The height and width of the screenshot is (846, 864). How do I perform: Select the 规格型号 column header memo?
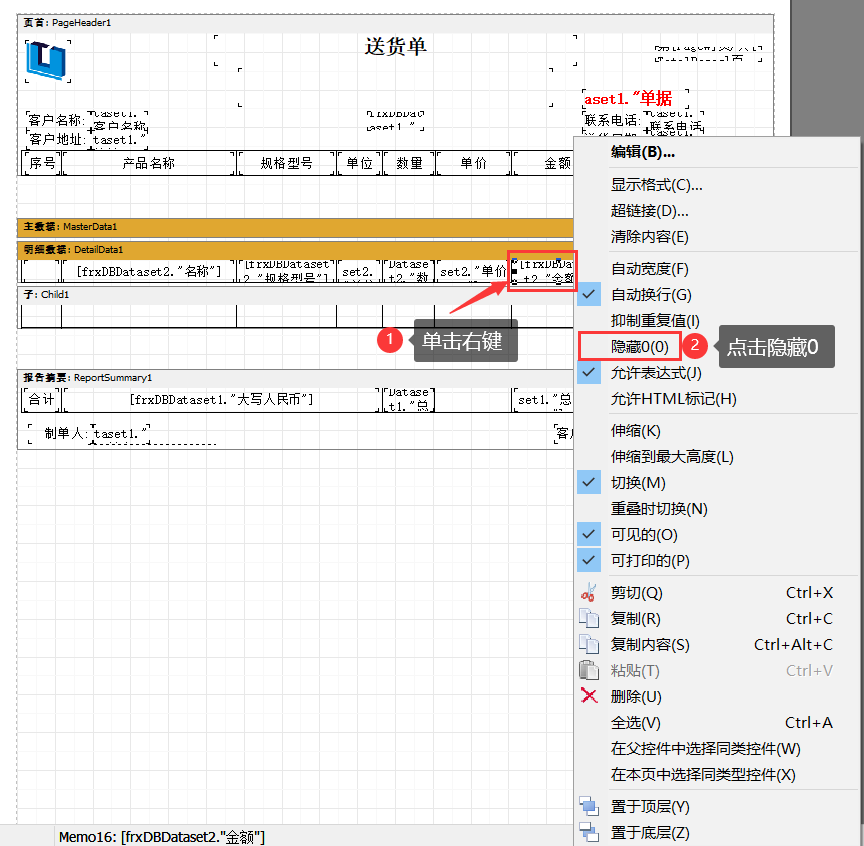[x=287, y=163]
